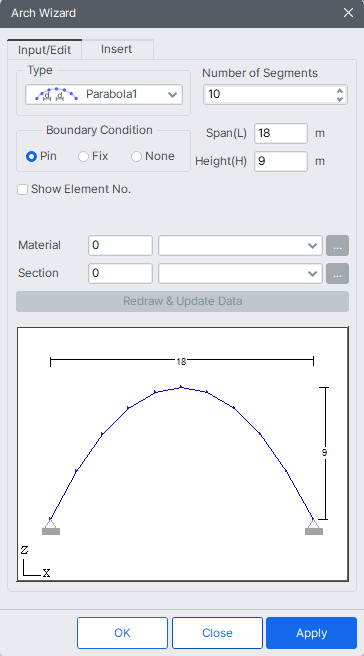Click the Span(L) input field
The width and height of the screenshot is (364, 656).
[281, 133]
